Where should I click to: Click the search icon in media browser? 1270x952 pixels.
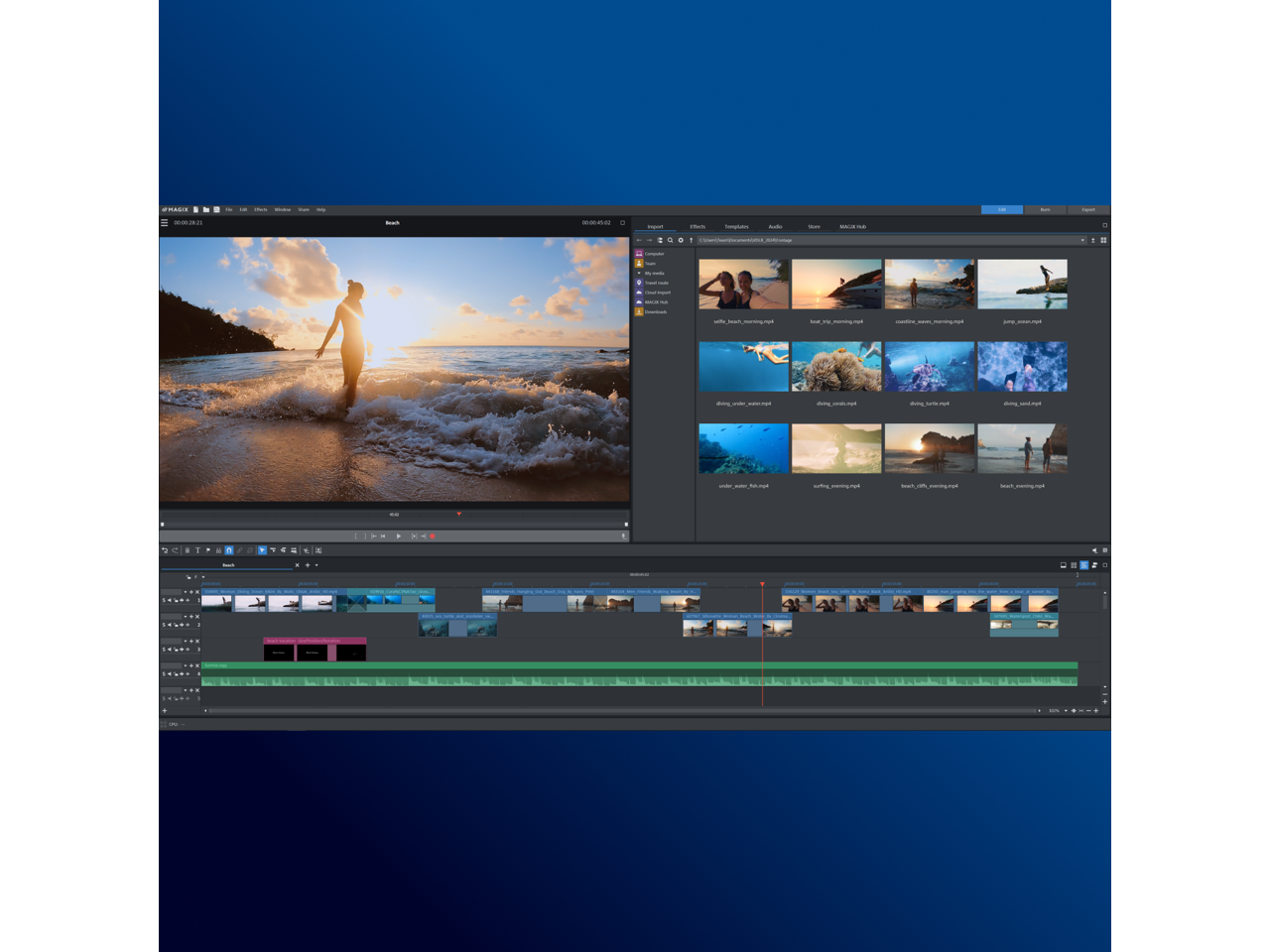coord(670,240)
